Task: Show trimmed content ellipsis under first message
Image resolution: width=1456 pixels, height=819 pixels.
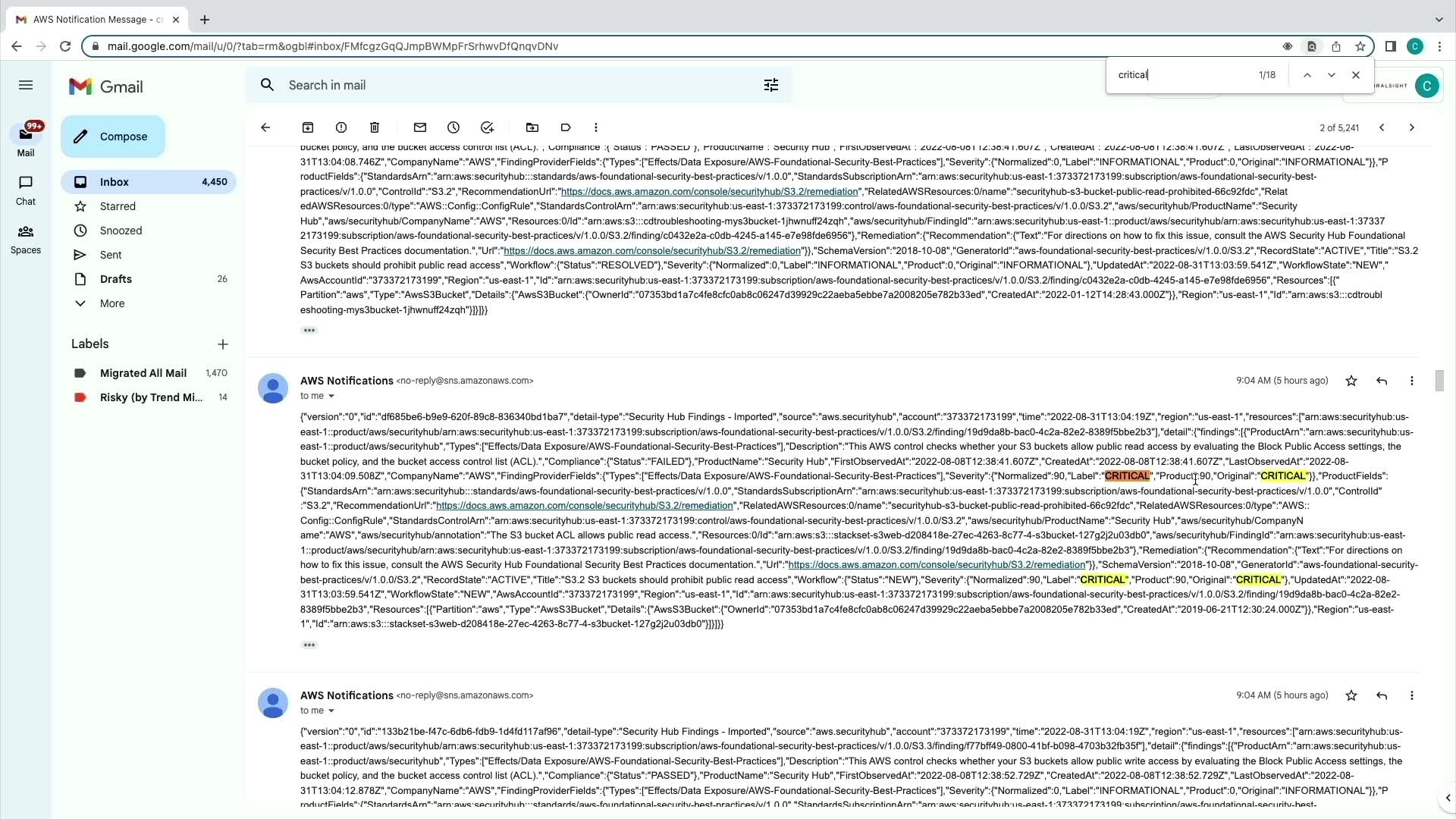Action: pyautogui.click(x=309, y=331)
